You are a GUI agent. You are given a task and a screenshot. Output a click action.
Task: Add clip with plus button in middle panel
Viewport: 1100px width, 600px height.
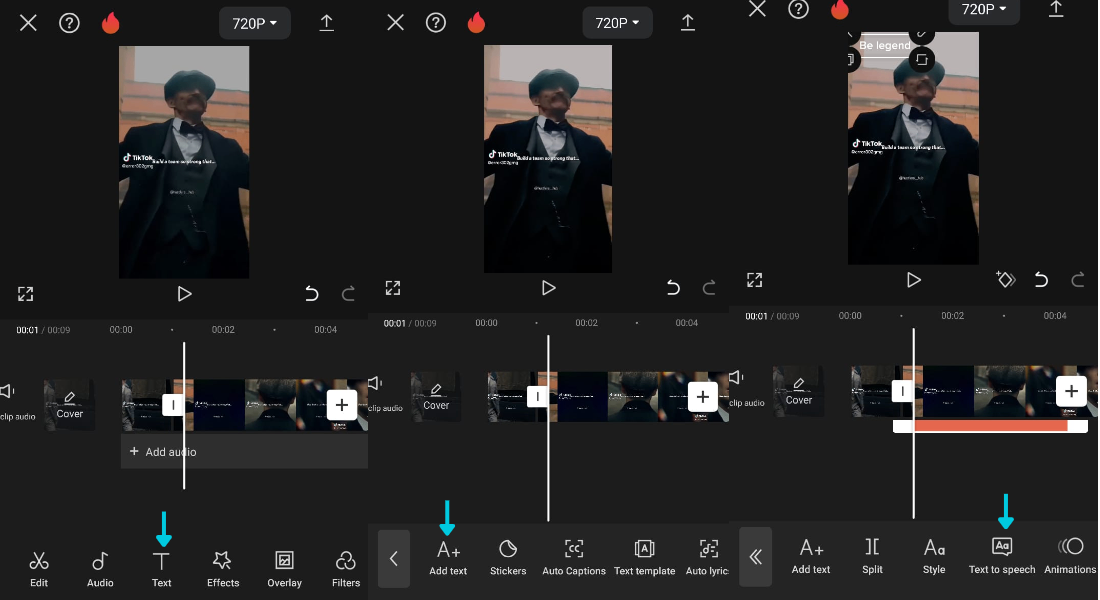click(x=702, y=396)
